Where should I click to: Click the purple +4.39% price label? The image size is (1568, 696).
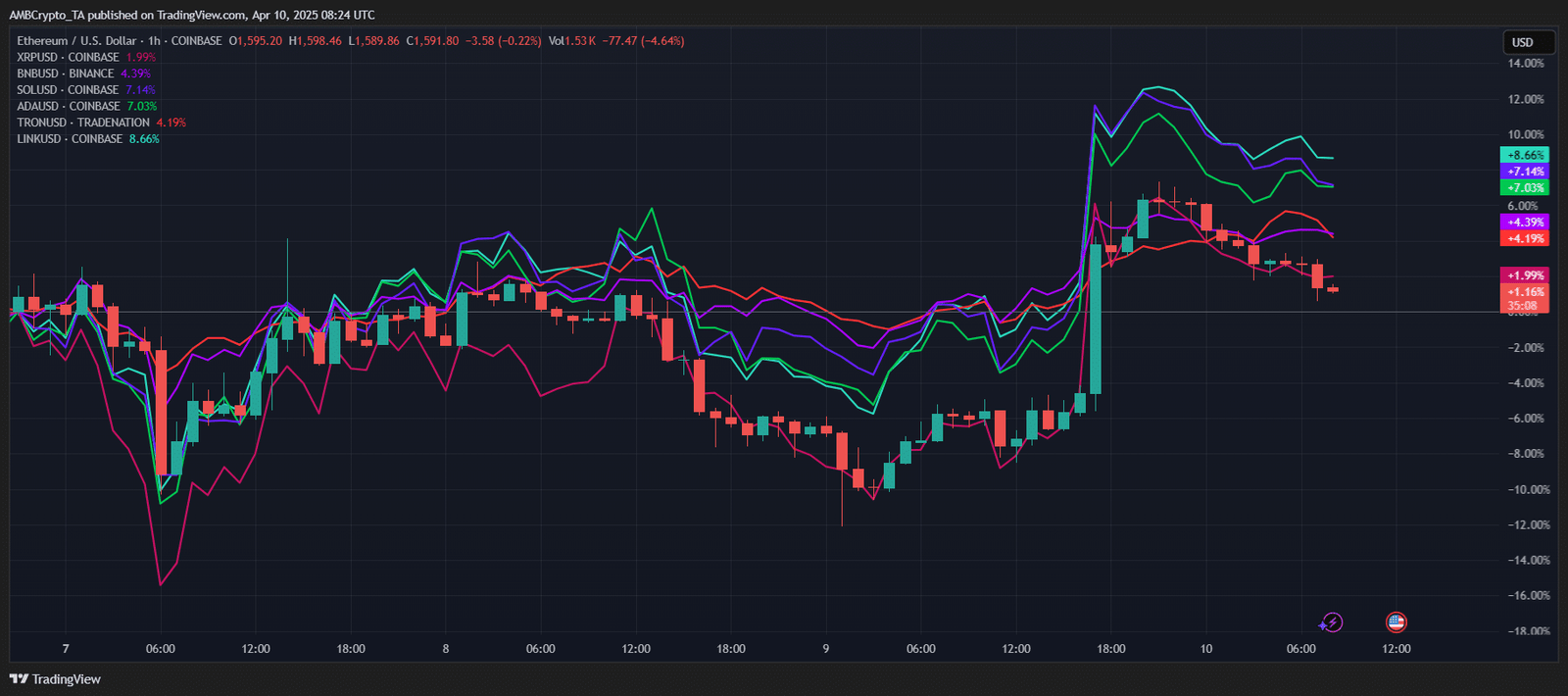point(1525,223)
